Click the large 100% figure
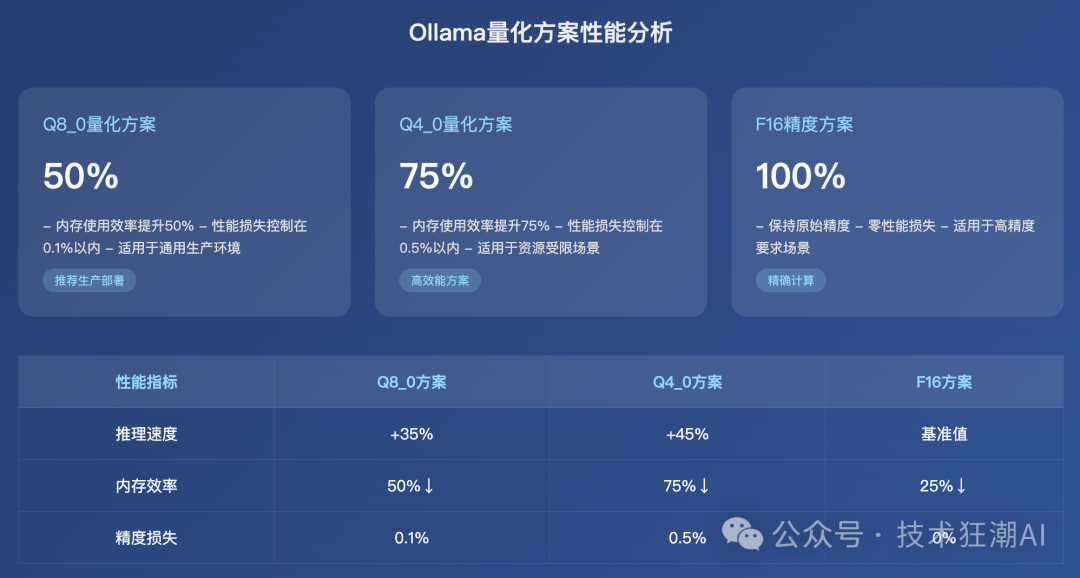 (x=800, y=177)
